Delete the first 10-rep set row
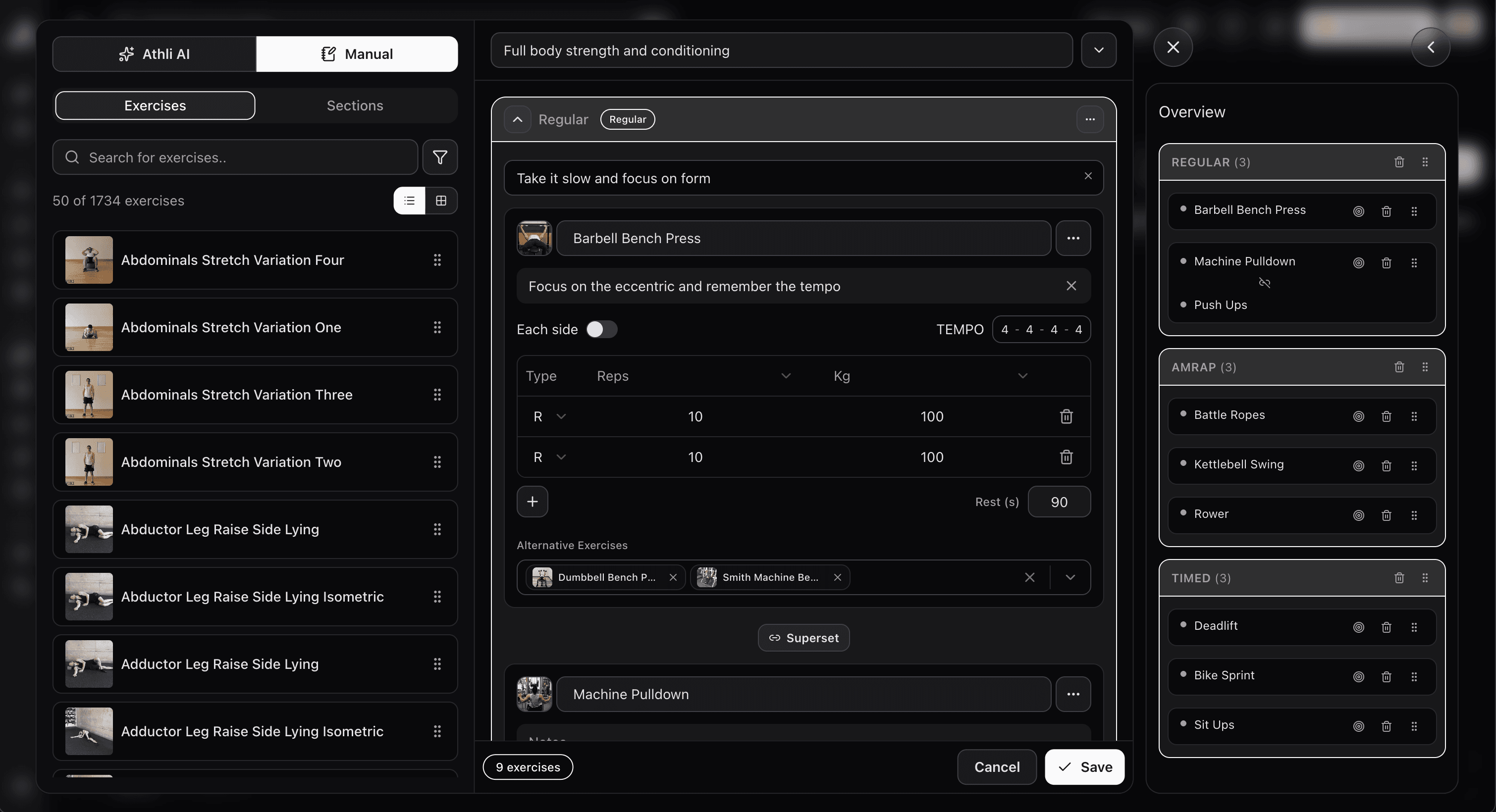 pos(1066,416)
